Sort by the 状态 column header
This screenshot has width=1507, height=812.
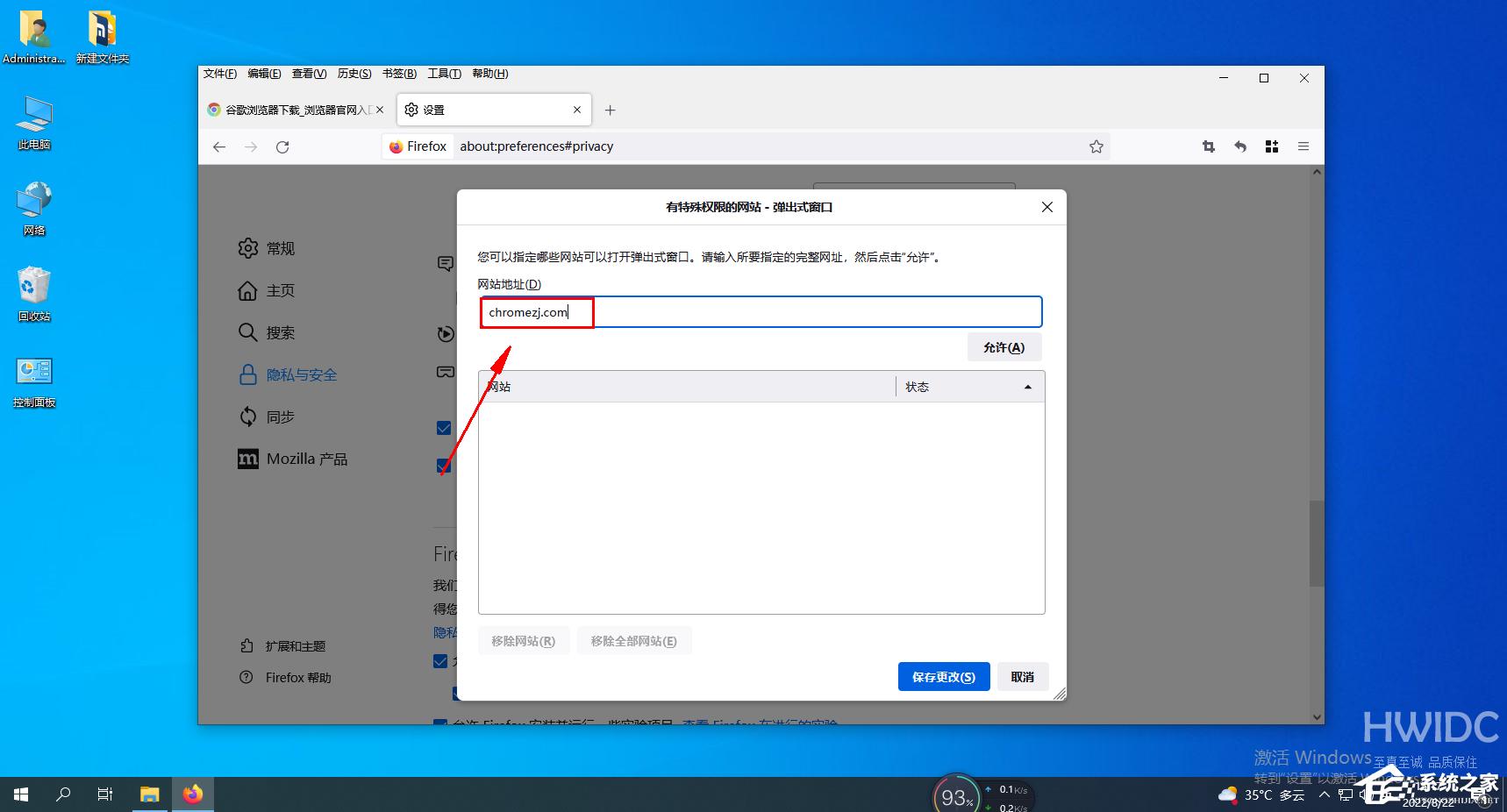click(970, 387)
